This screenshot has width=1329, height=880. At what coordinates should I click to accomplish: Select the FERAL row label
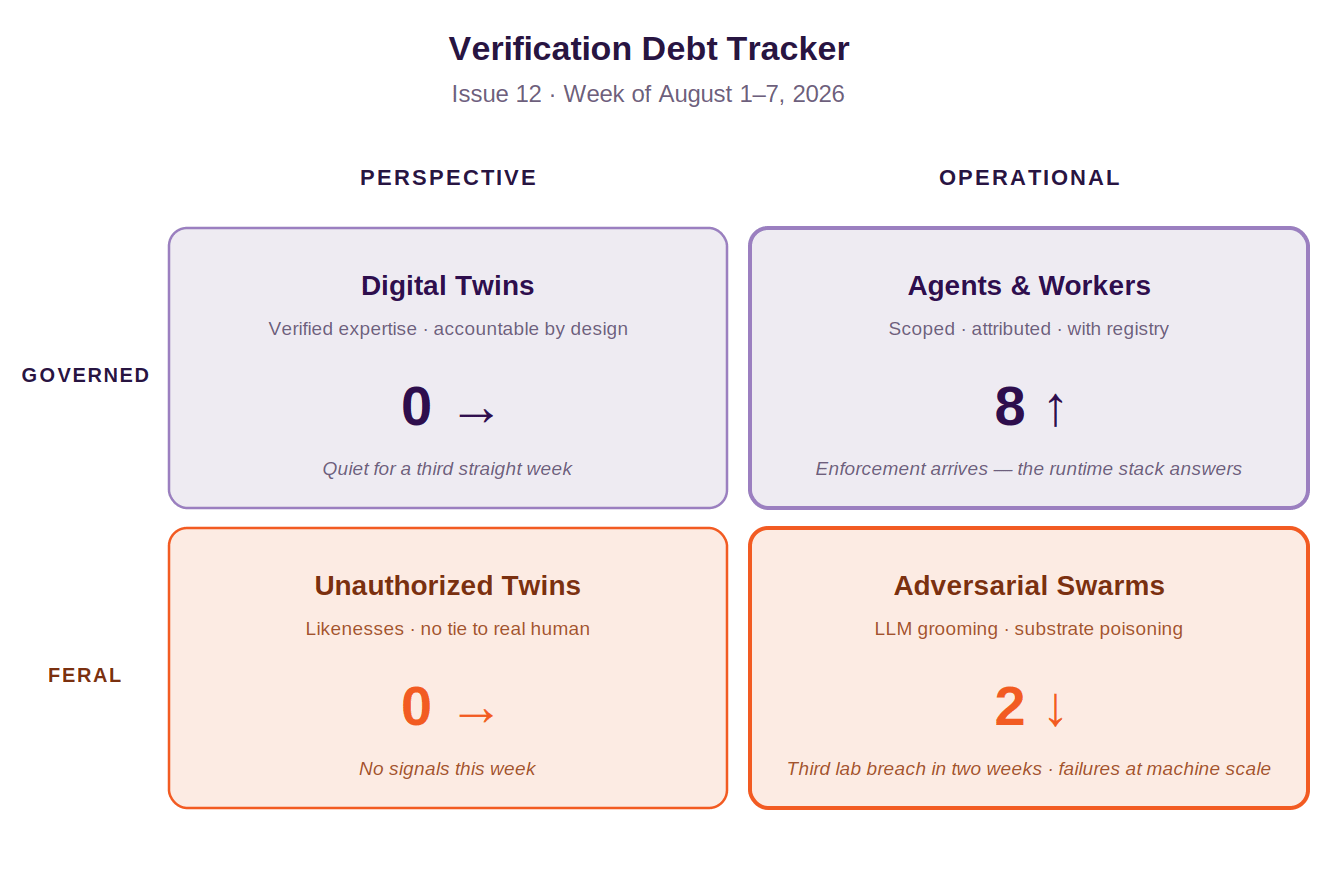[85, 675]
